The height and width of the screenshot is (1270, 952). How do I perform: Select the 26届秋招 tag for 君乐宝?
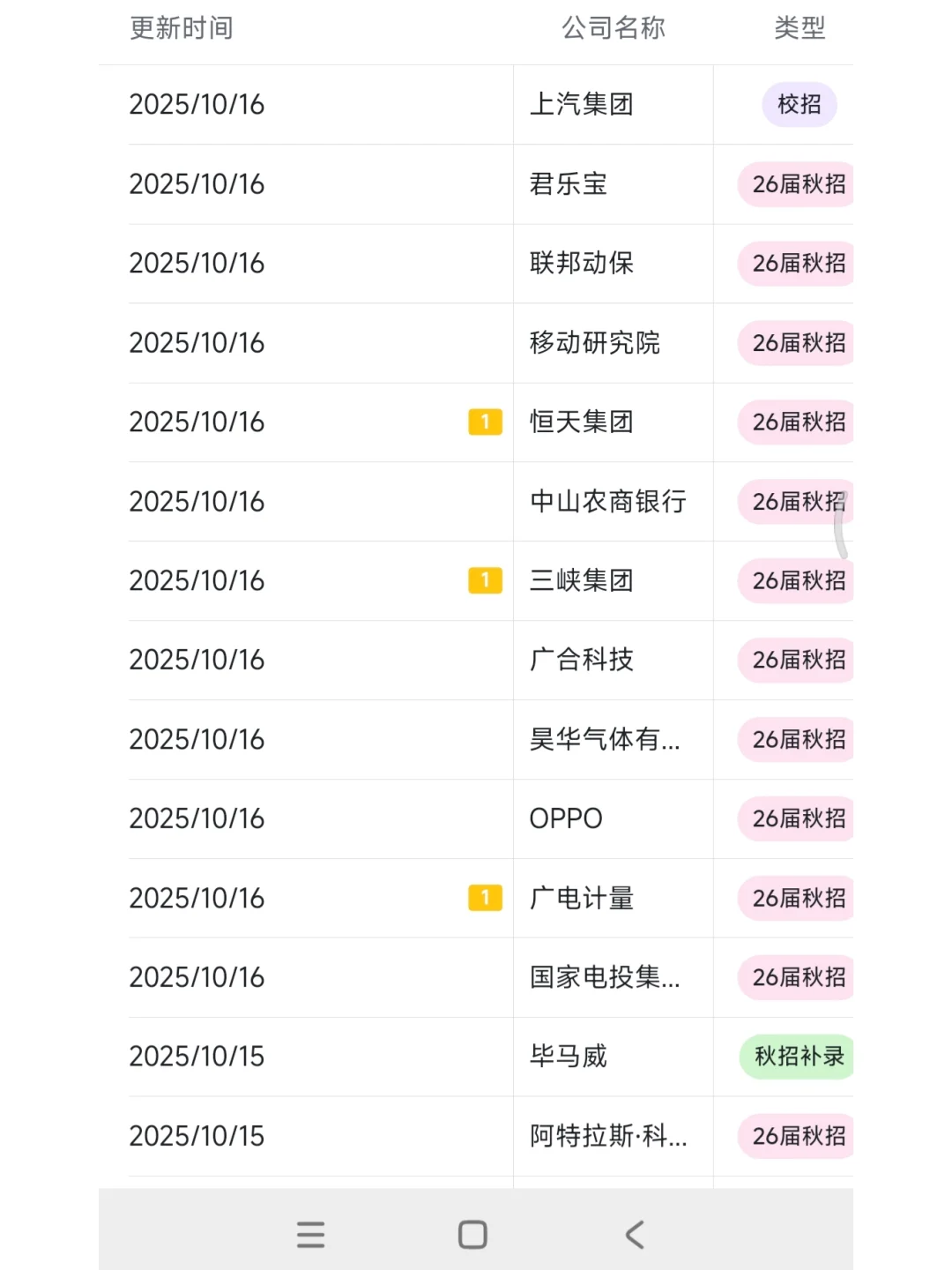click(796, 184)
